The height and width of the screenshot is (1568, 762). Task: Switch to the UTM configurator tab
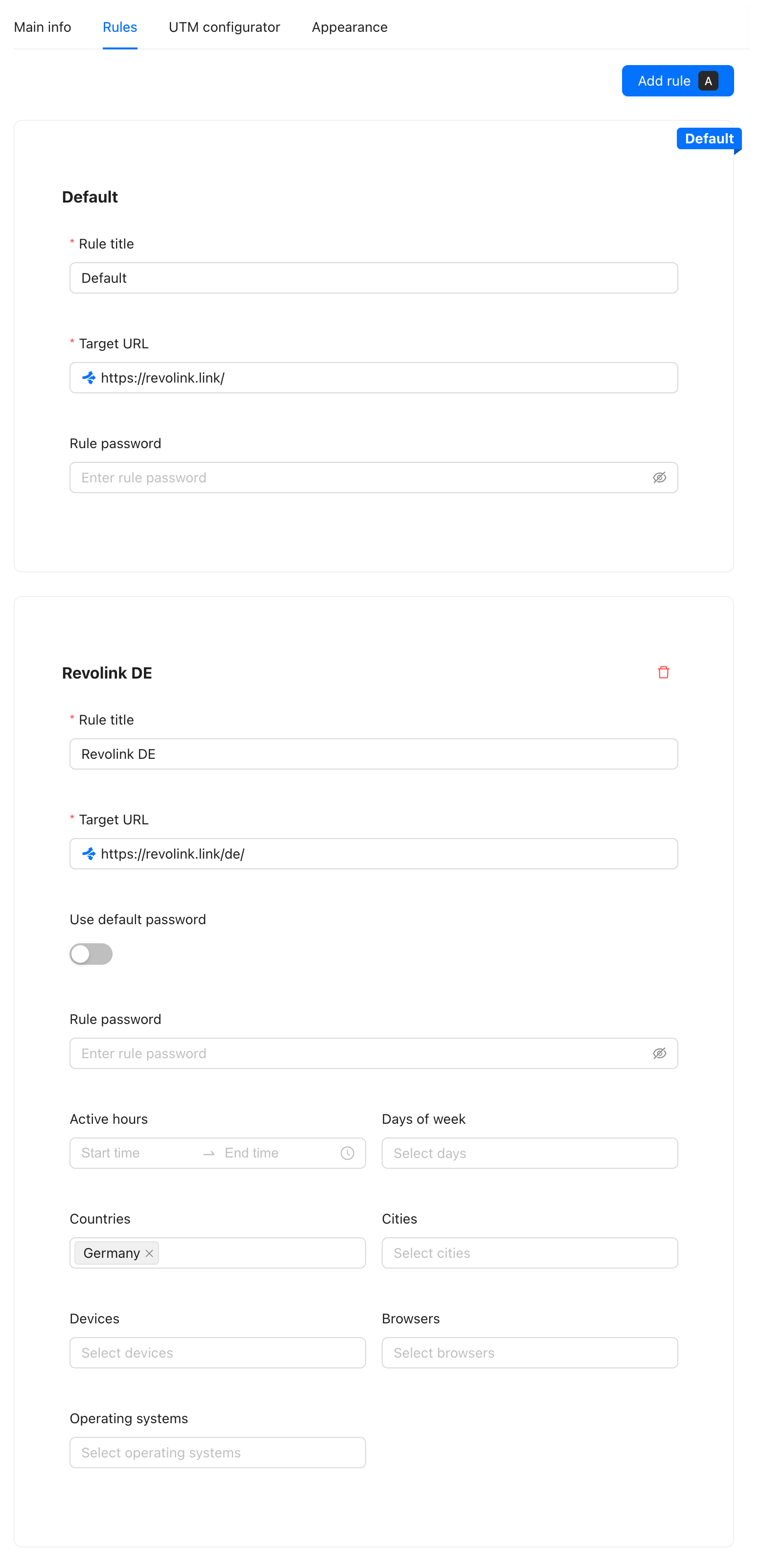pyautogui.click(x=224, y=27)
